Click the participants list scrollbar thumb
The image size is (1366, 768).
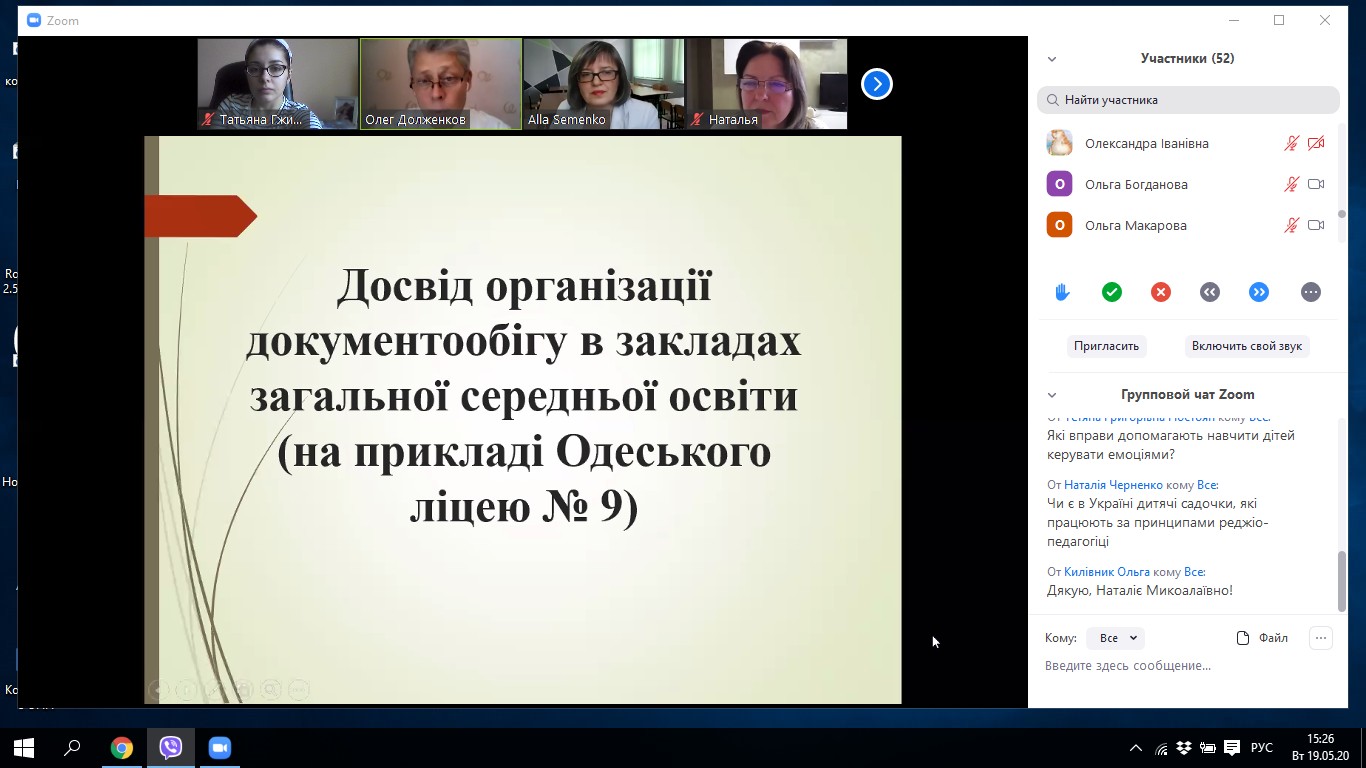(1342, 214)
